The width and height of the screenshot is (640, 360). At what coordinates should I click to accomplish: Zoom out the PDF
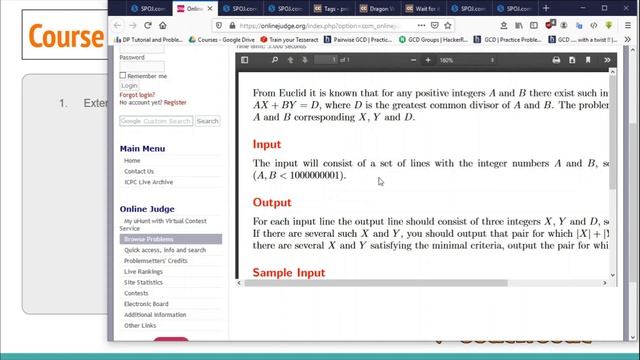[x=413, y=60]
